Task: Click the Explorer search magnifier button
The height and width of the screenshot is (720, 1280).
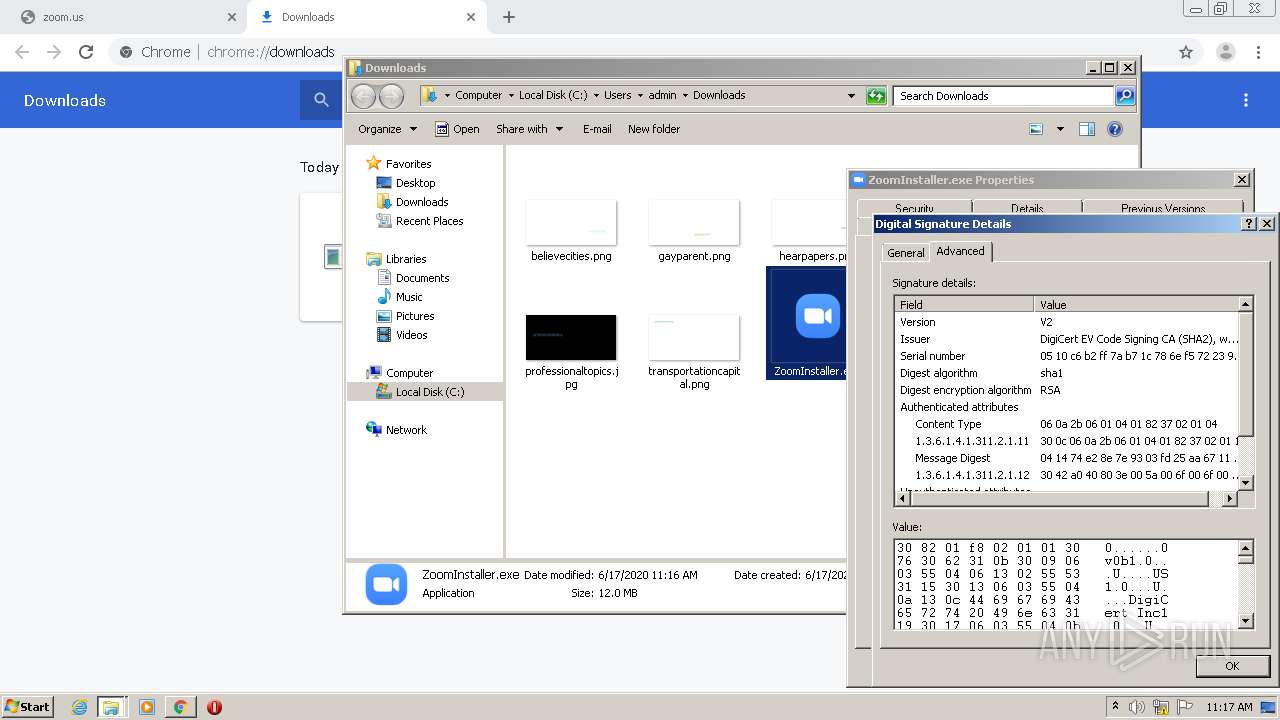Action: 1125,96
